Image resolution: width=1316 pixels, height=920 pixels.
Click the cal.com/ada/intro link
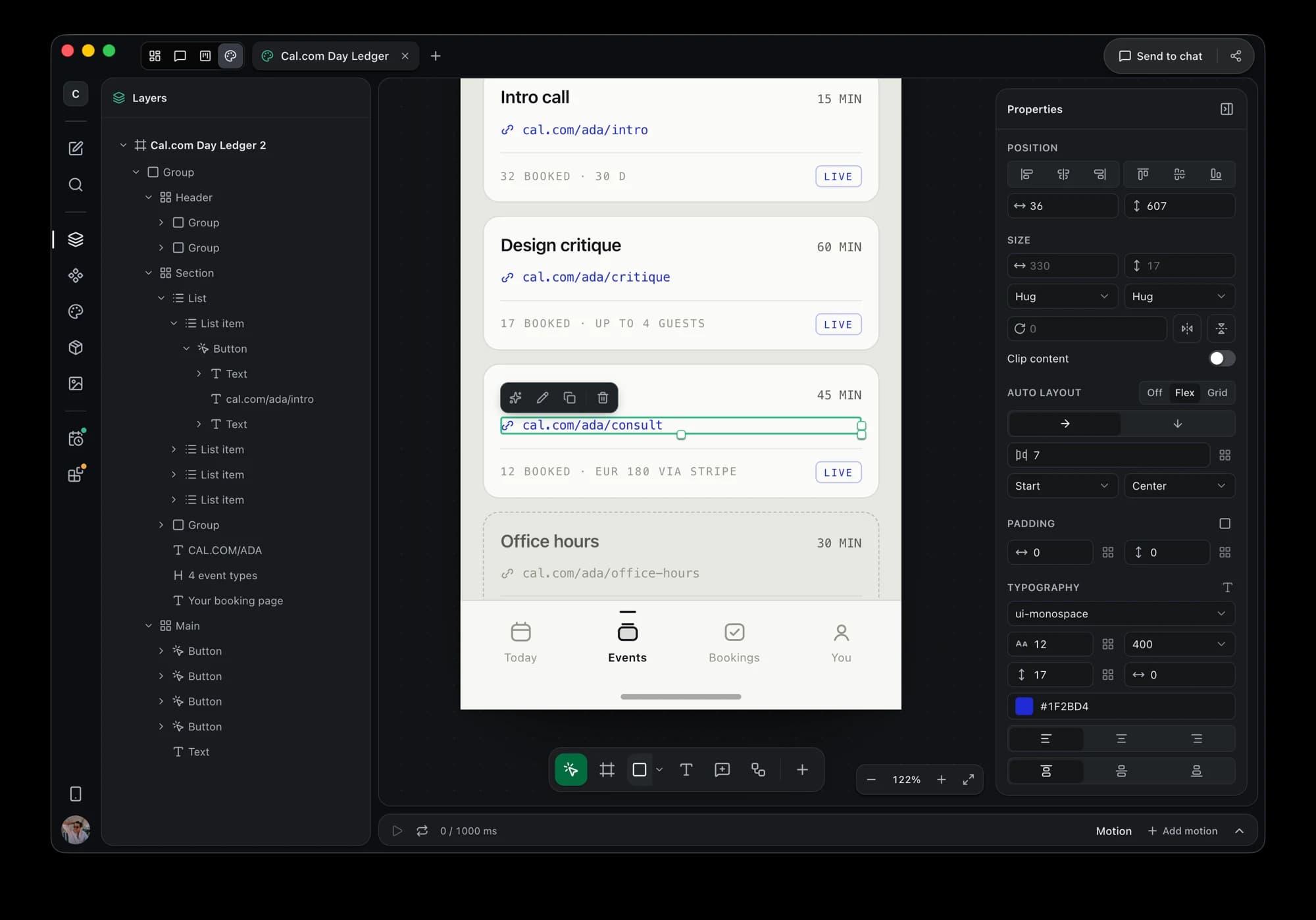coord(585,130)
